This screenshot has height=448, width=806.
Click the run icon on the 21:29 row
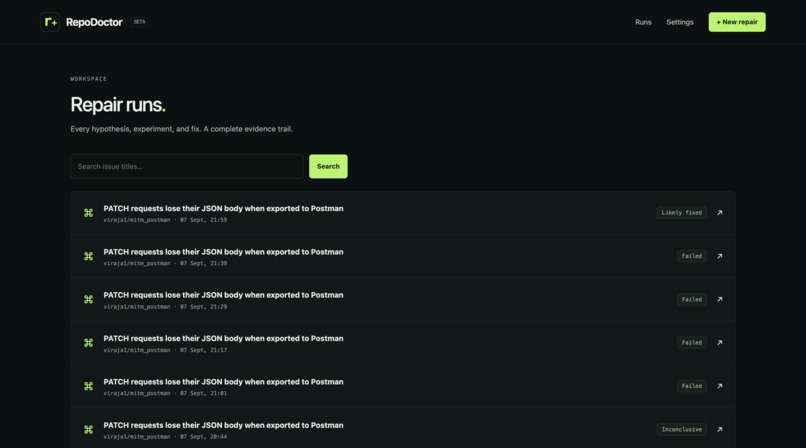88,299
